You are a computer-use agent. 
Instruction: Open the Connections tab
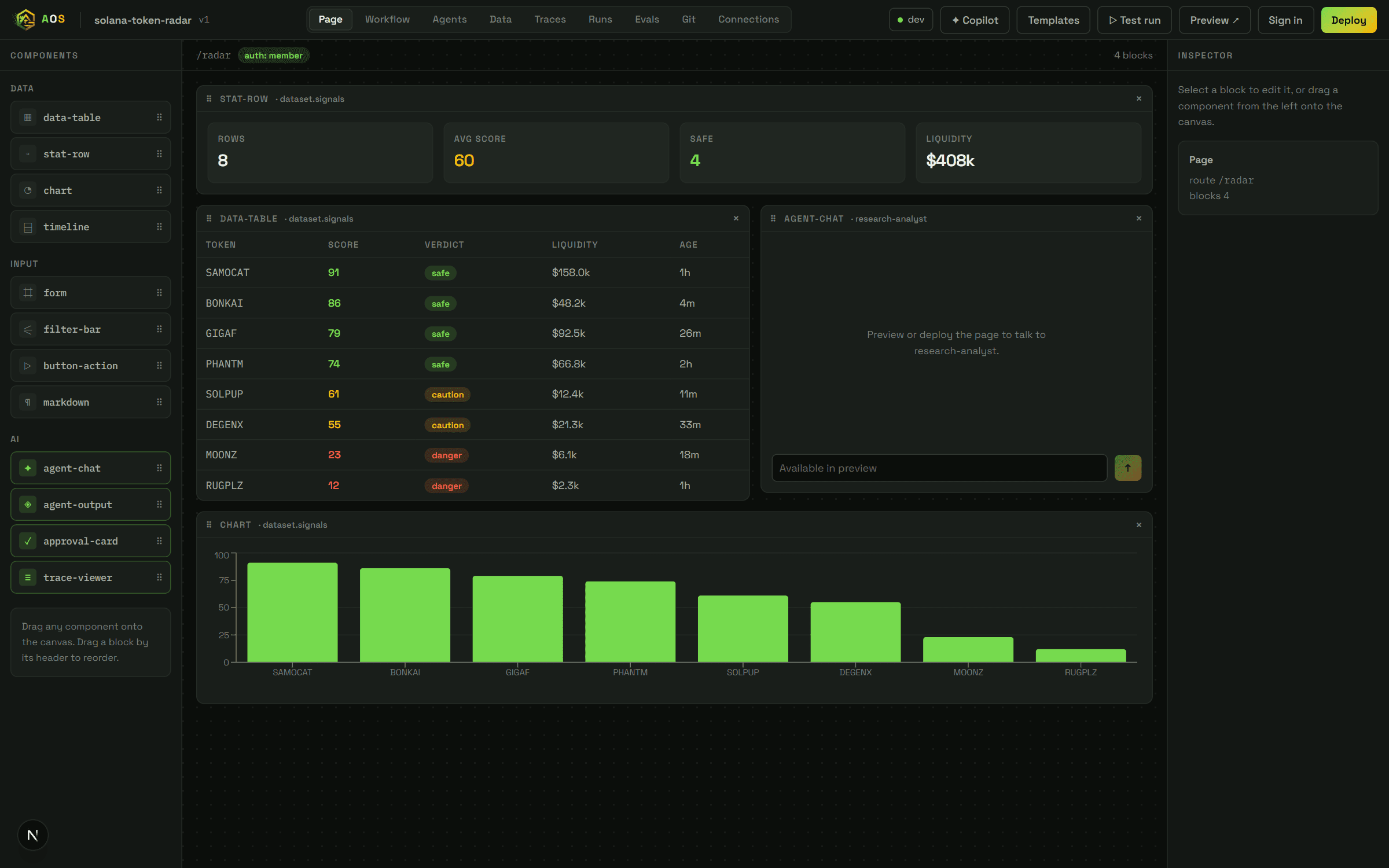[748, 20]
